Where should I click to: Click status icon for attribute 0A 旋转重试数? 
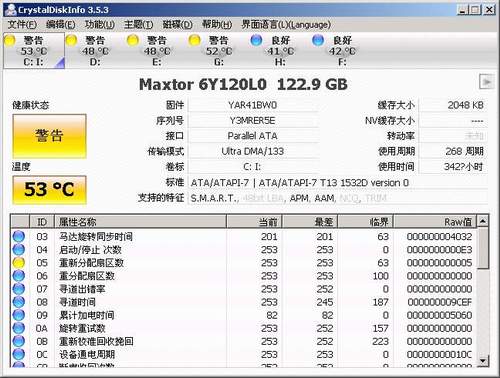(19, 328)
